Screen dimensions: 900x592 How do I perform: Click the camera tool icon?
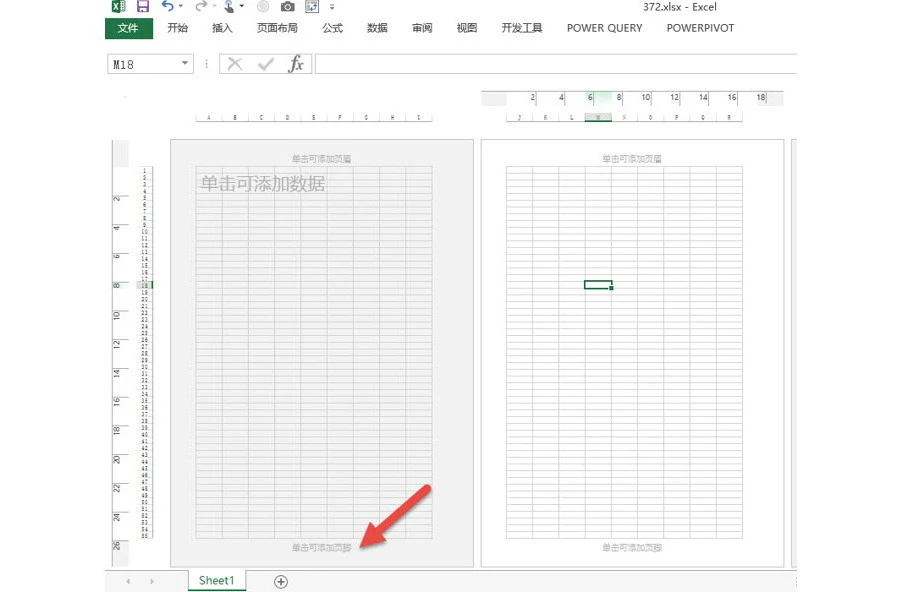(288, 6)
